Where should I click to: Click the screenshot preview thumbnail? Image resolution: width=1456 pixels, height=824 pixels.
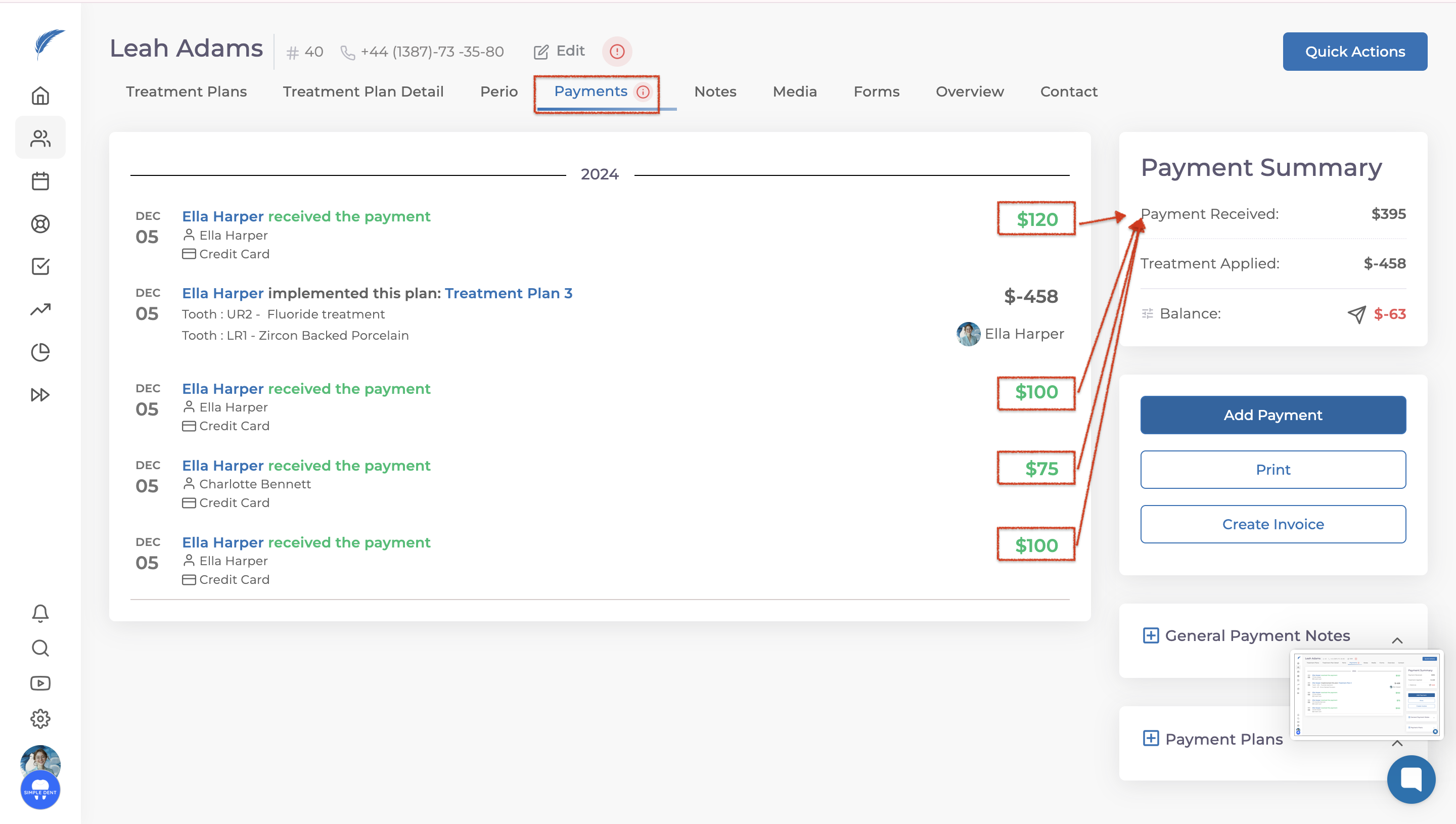[x=1366, y=695]
